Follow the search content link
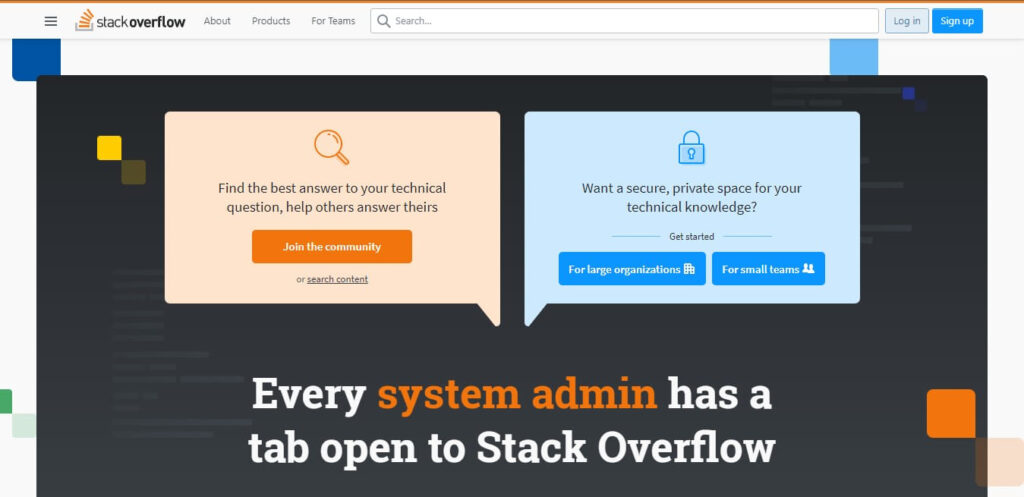The width and height of the screenshot is (1024, 497). coord(338,279)
